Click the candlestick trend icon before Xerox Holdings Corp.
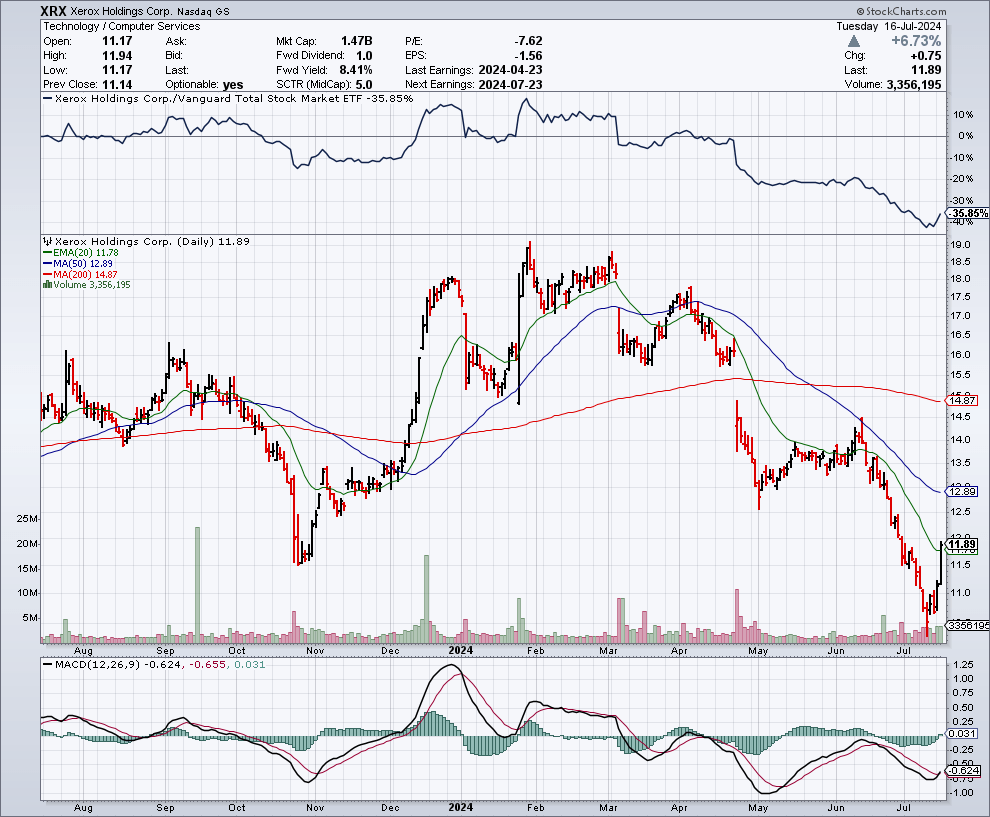This screenshot has width=990, height=817. (x=47, y=242)
